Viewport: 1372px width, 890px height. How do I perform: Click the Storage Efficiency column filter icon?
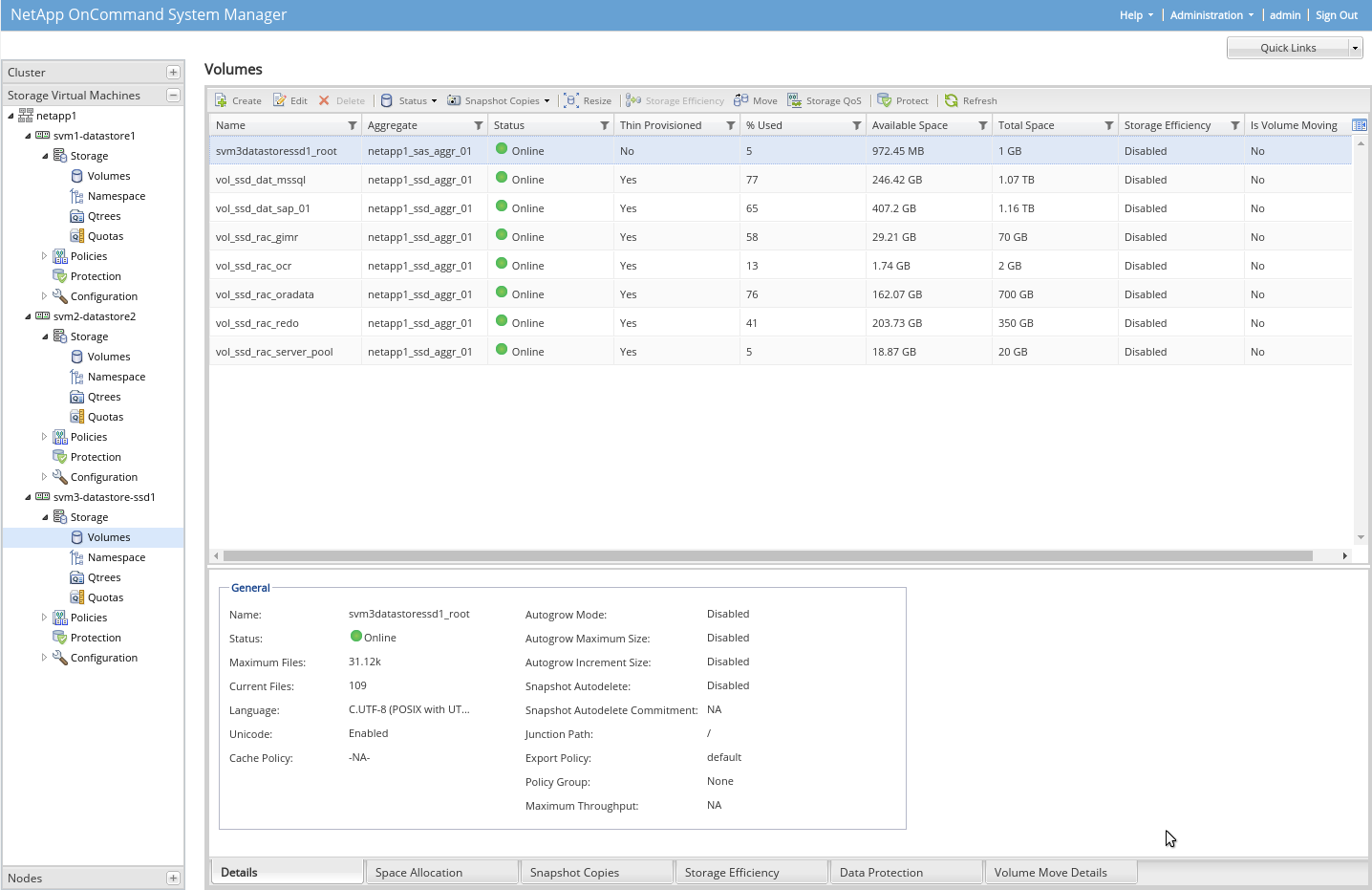pos(1235,125)
